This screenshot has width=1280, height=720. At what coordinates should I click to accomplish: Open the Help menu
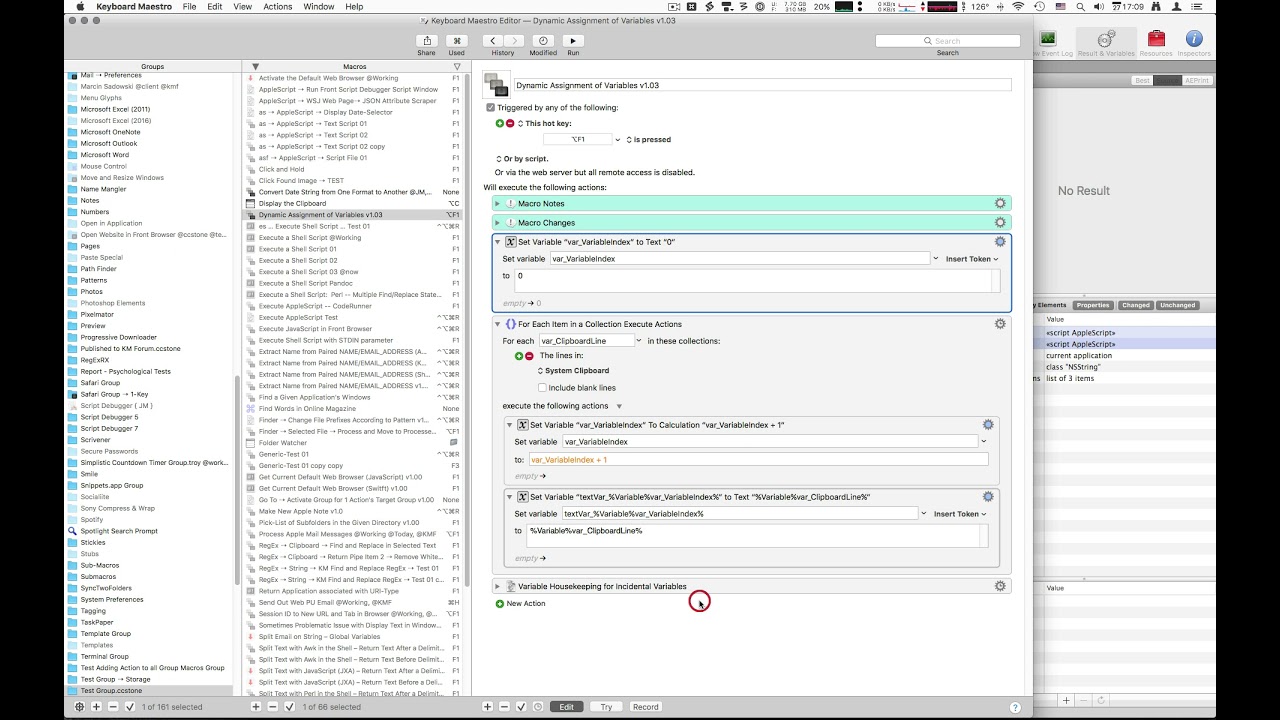(354, 7)
